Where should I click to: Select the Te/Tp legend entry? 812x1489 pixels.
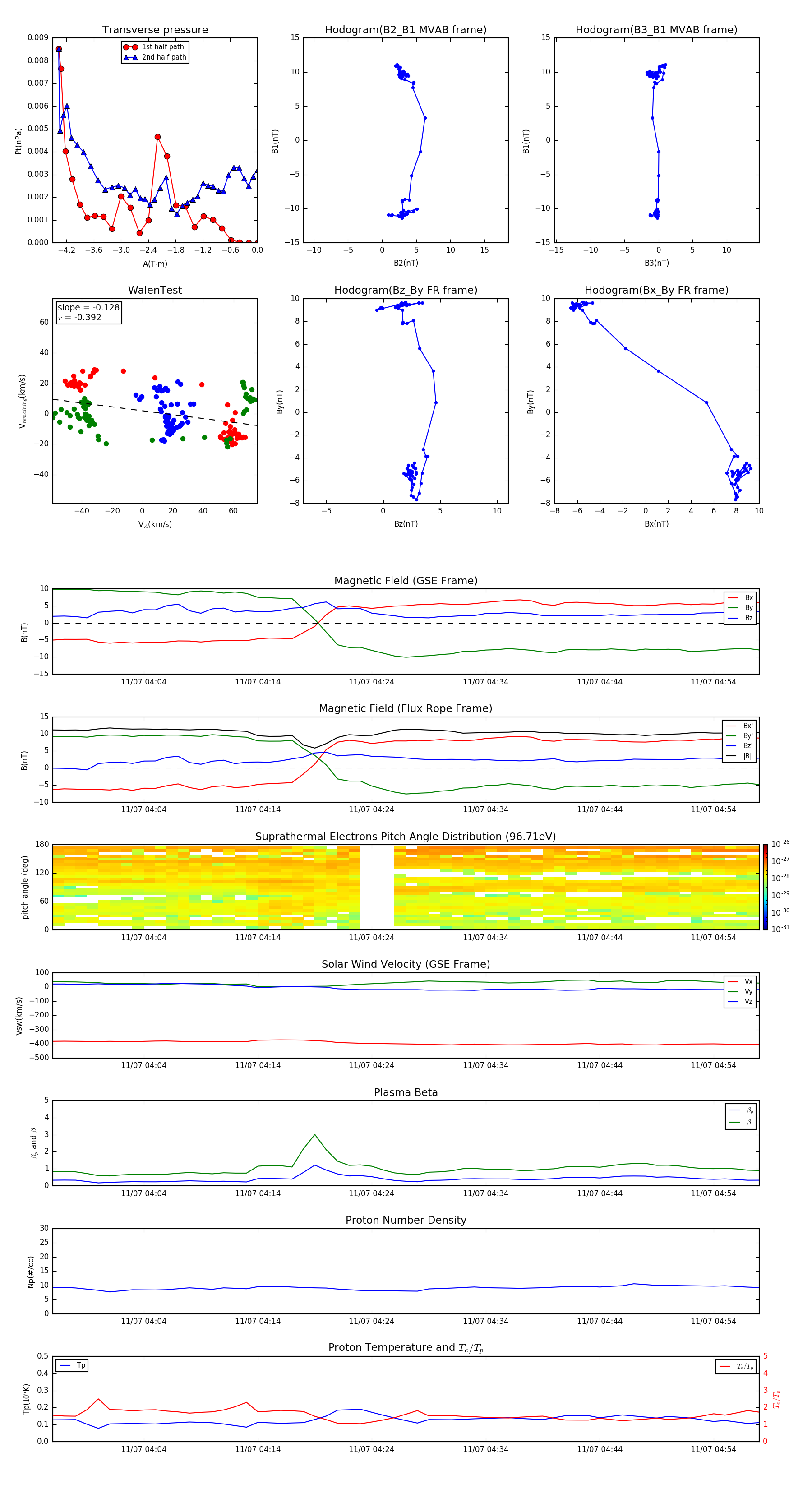(x=736, y=1366)
